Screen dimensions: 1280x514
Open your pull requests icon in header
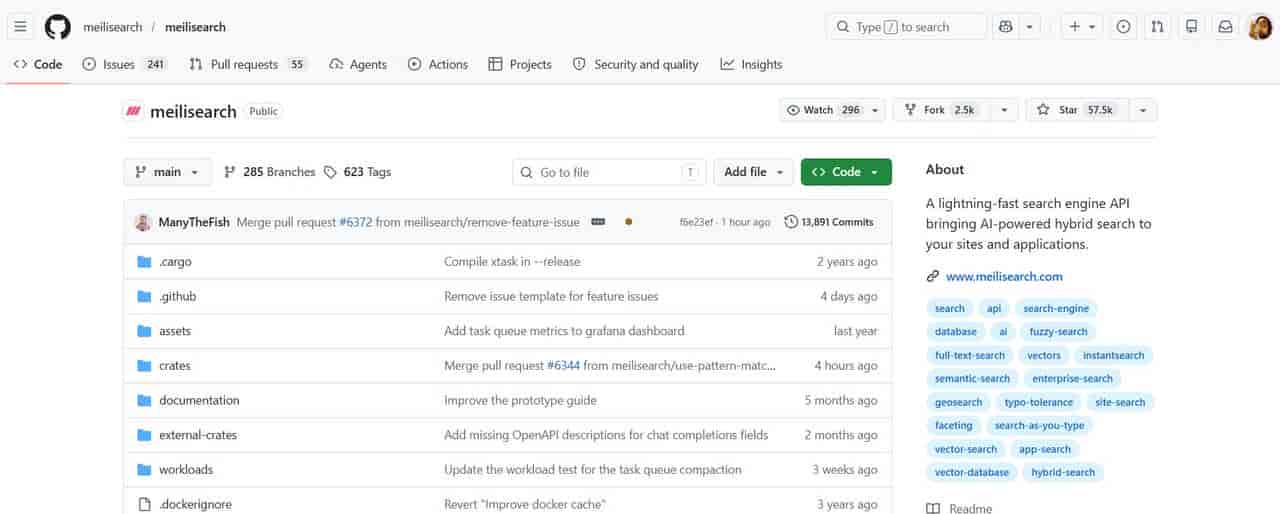click(1157, 27)
